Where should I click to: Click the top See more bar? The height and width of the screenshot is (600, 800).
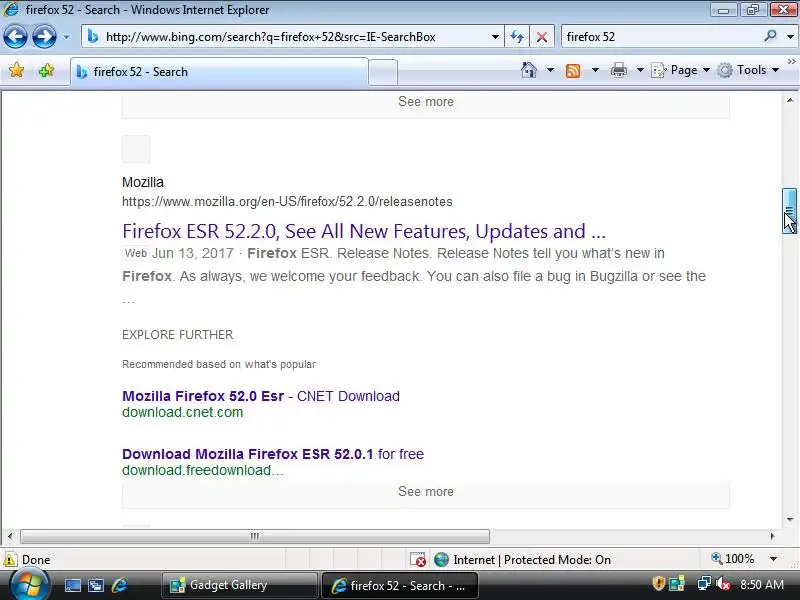(x=426, y=105)
